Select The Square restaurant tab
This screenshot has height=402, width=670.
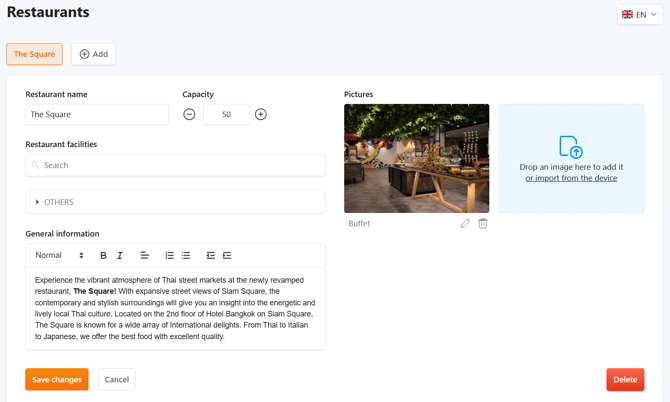(x=35, y=54)
